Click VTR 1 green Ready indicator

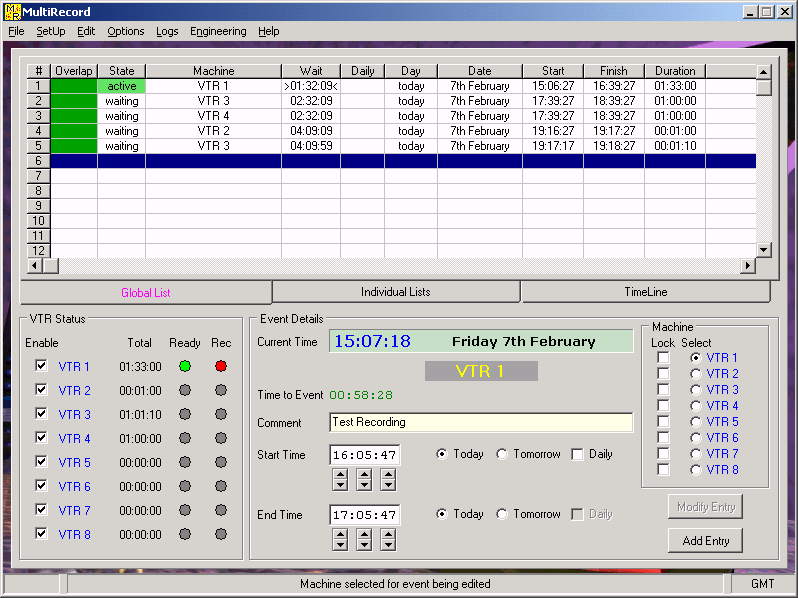click(x=184, y=366)
